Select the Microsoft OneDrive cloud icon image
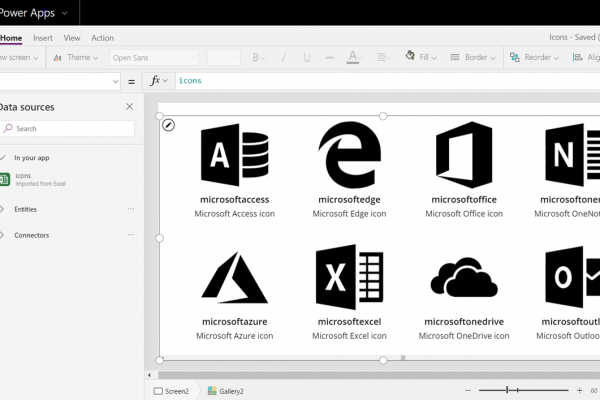The width and height of the screenshot is (600, 400). pos(464,277)
